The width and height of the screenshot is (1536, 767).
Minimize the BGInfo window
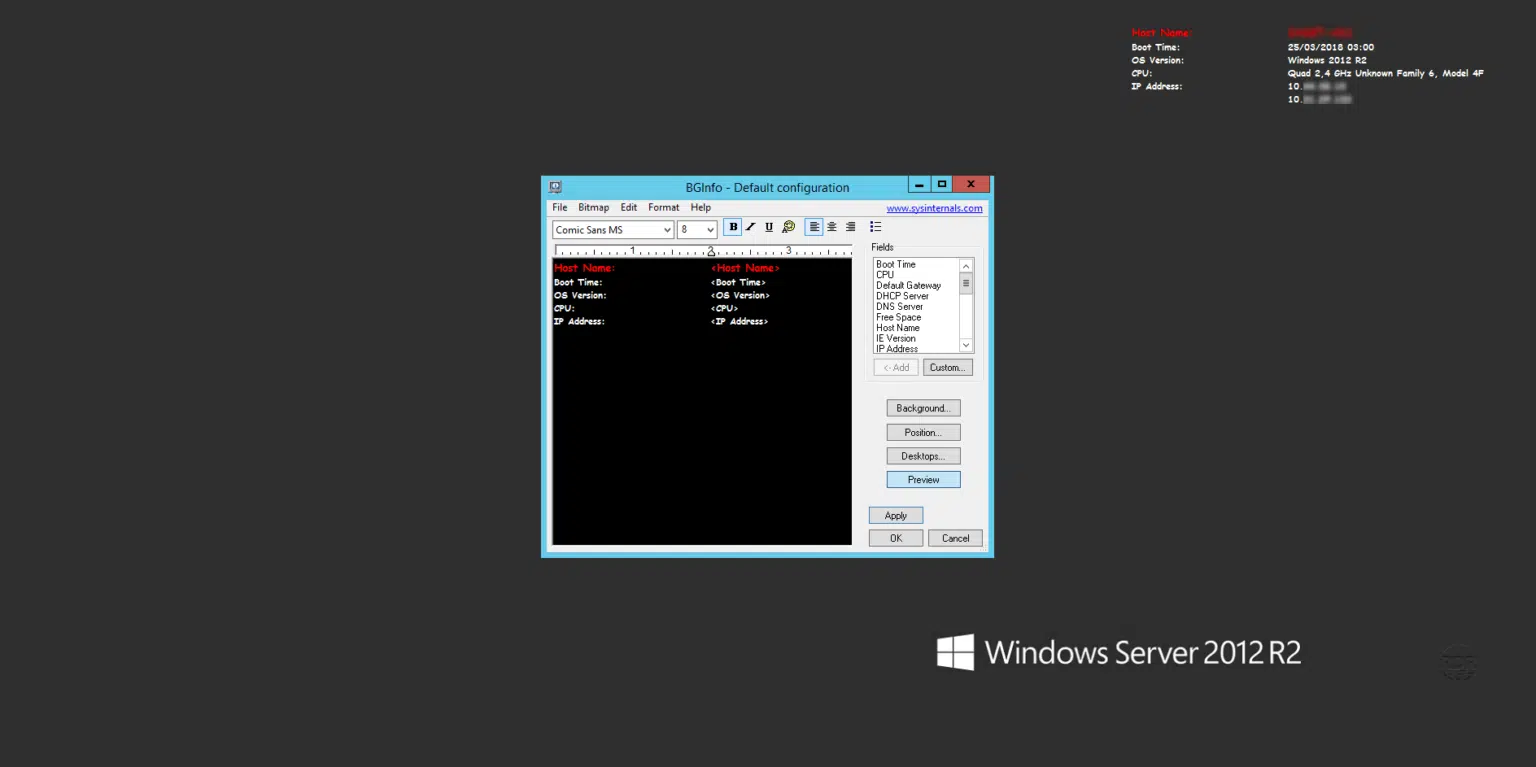pyautogui.click(x=919, y=185)
